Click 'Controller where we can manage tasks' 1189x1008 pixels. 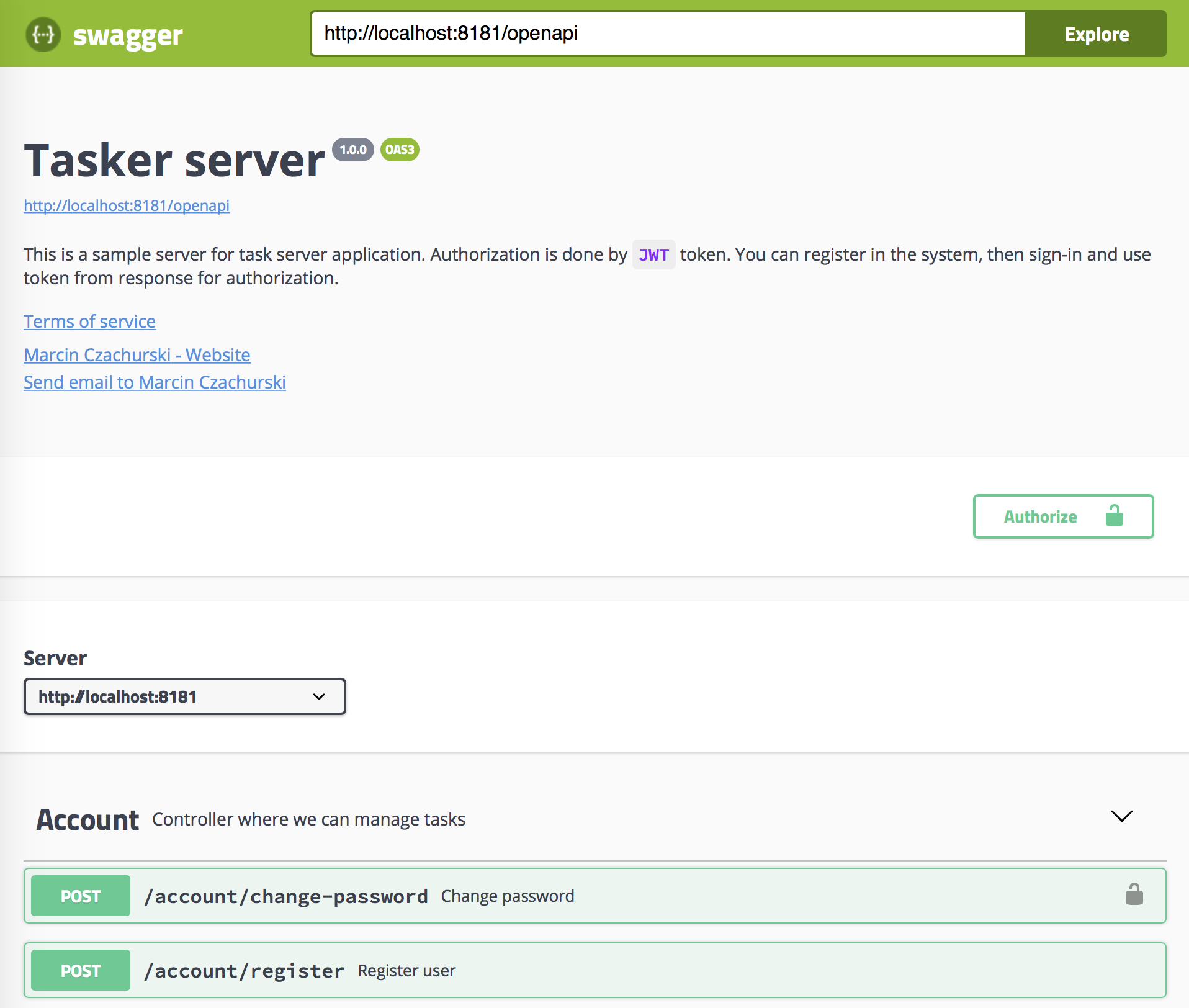pyautogui.click(x=308, y=819)
